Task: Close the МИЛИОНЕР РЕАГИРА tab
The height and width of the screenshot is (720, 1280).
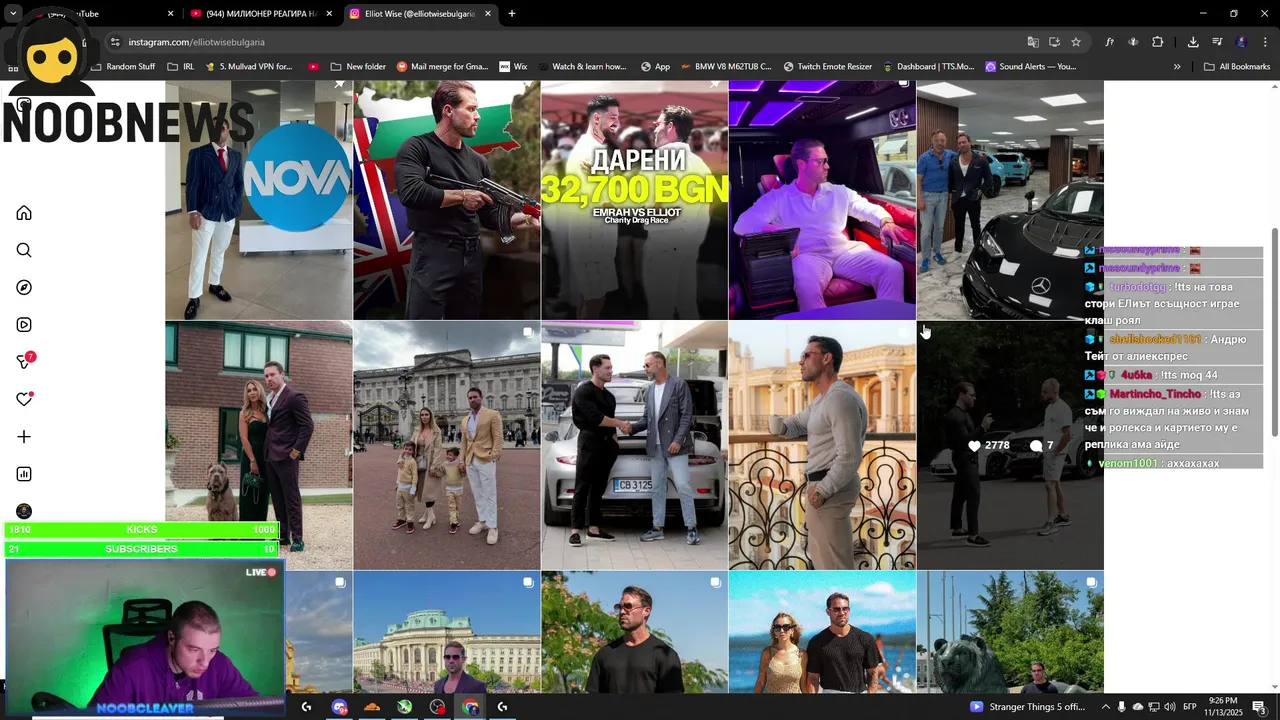Action: [329, 14]
